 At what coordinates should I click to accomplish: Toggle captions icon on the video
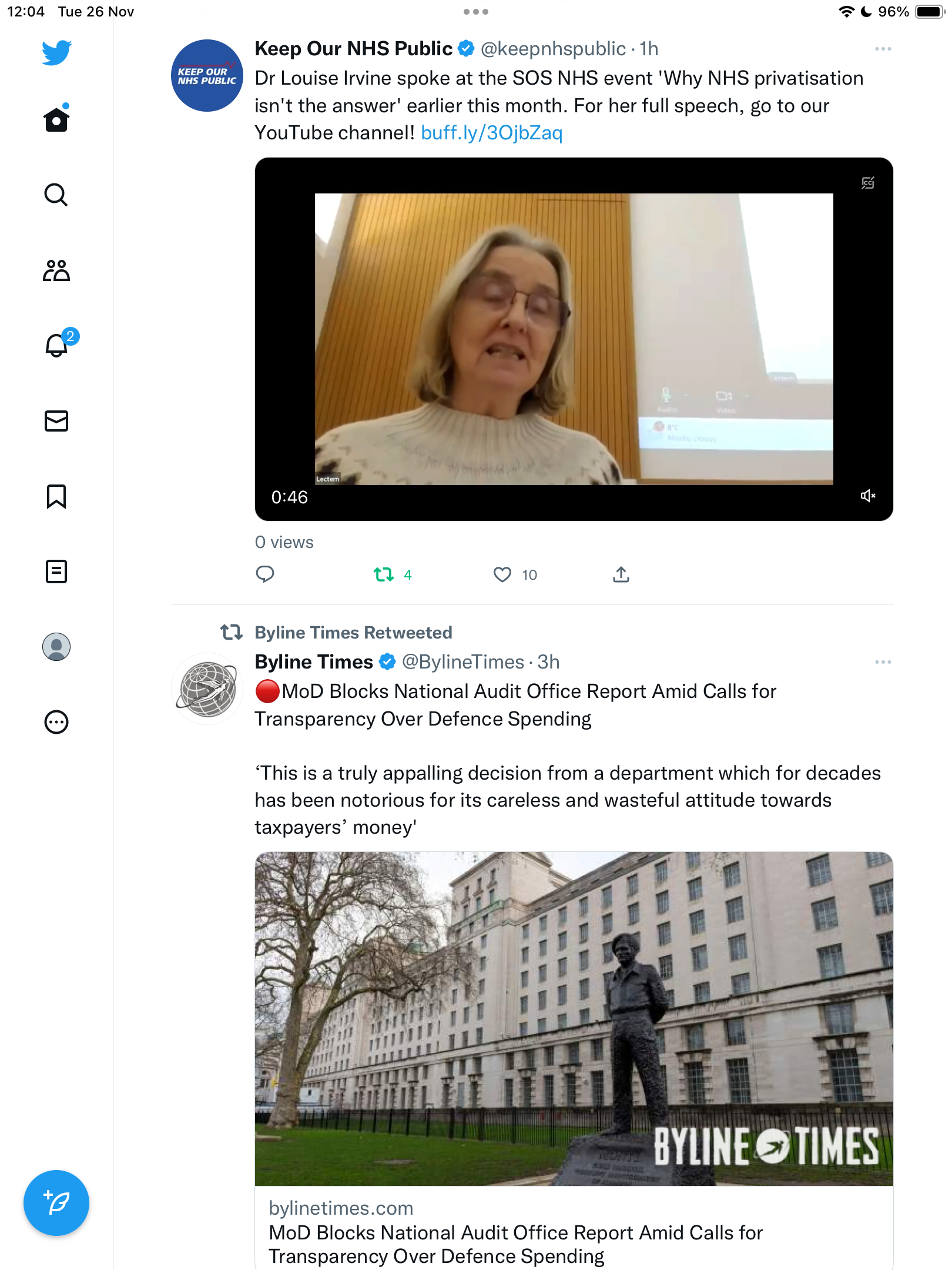click(868, 183)
